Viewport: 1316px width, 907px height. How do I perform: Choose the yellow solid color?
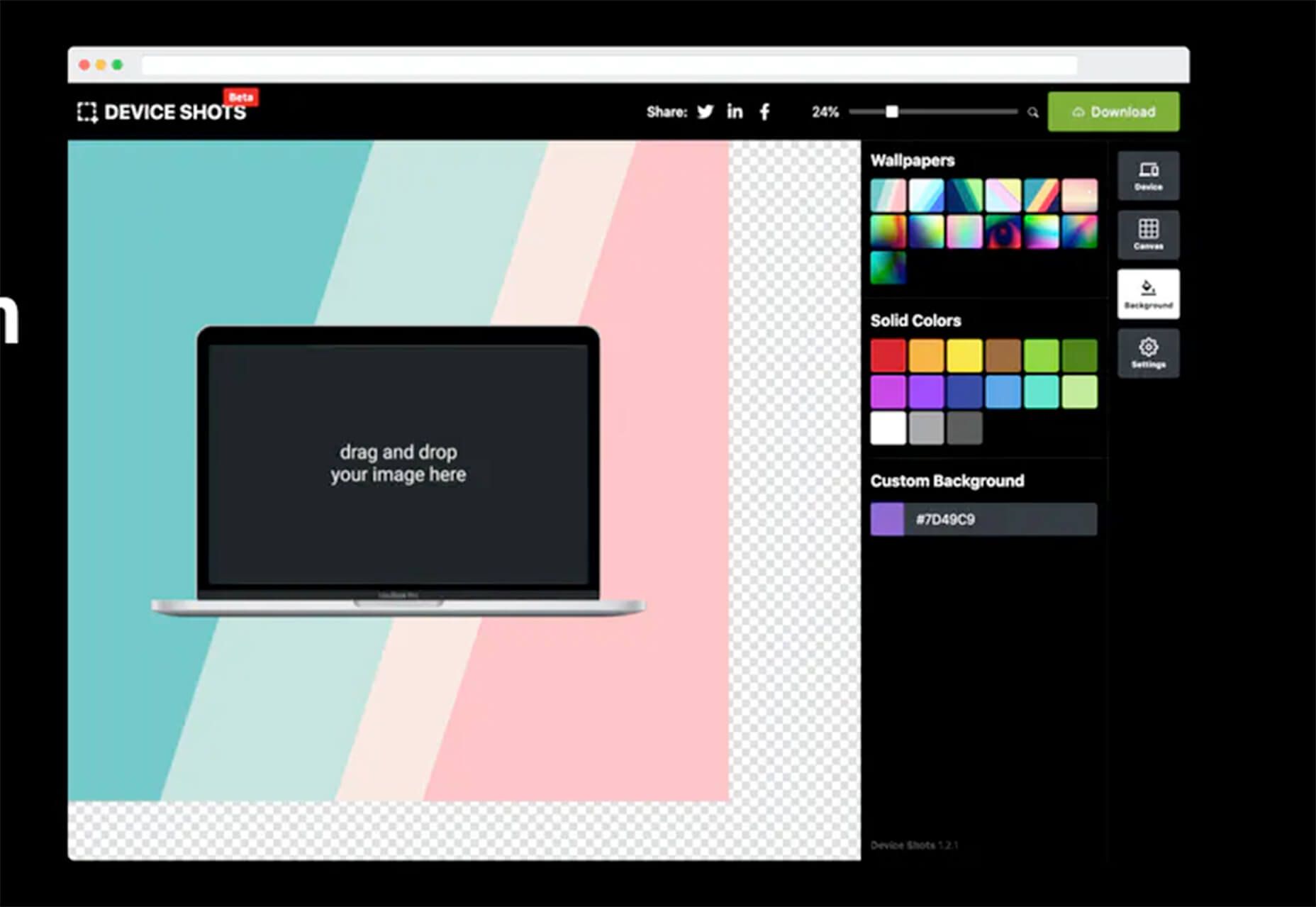click(964, 355)
